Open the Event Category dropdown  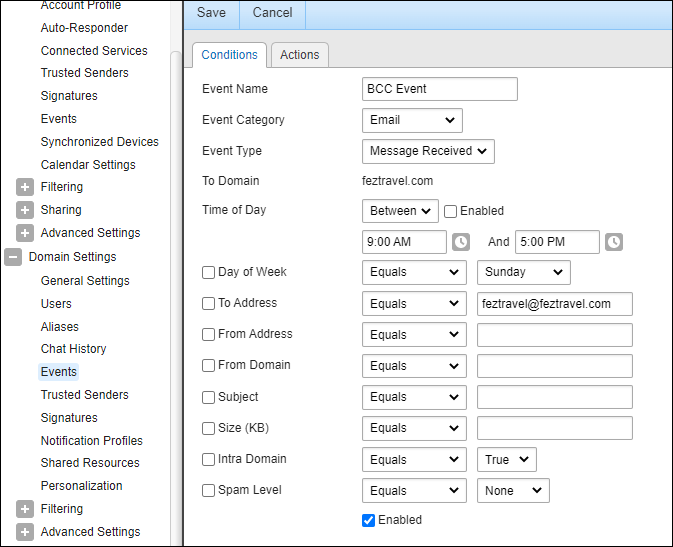[412, 120]
